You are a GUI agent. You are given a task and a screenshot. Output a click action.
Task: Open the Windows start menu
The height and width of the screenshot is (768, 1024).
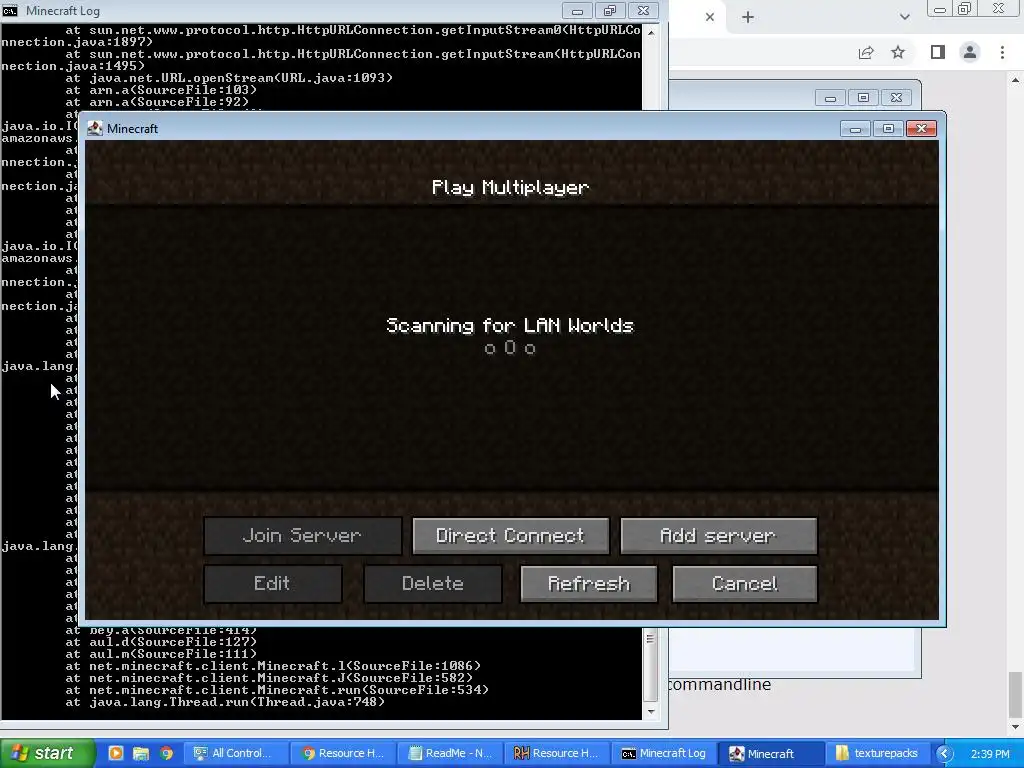pyautogui.click(x=48, y=753)
